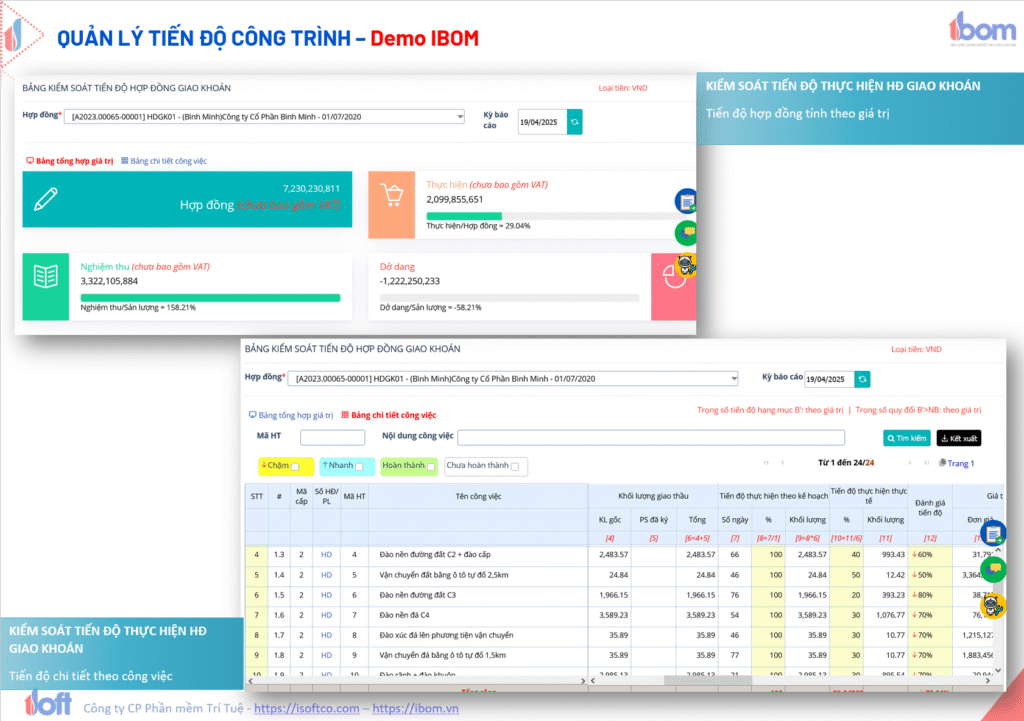Click blue note floating icon in lower table
The image size is (1024, 721).
pyautogui.click(x=993, y=533)
